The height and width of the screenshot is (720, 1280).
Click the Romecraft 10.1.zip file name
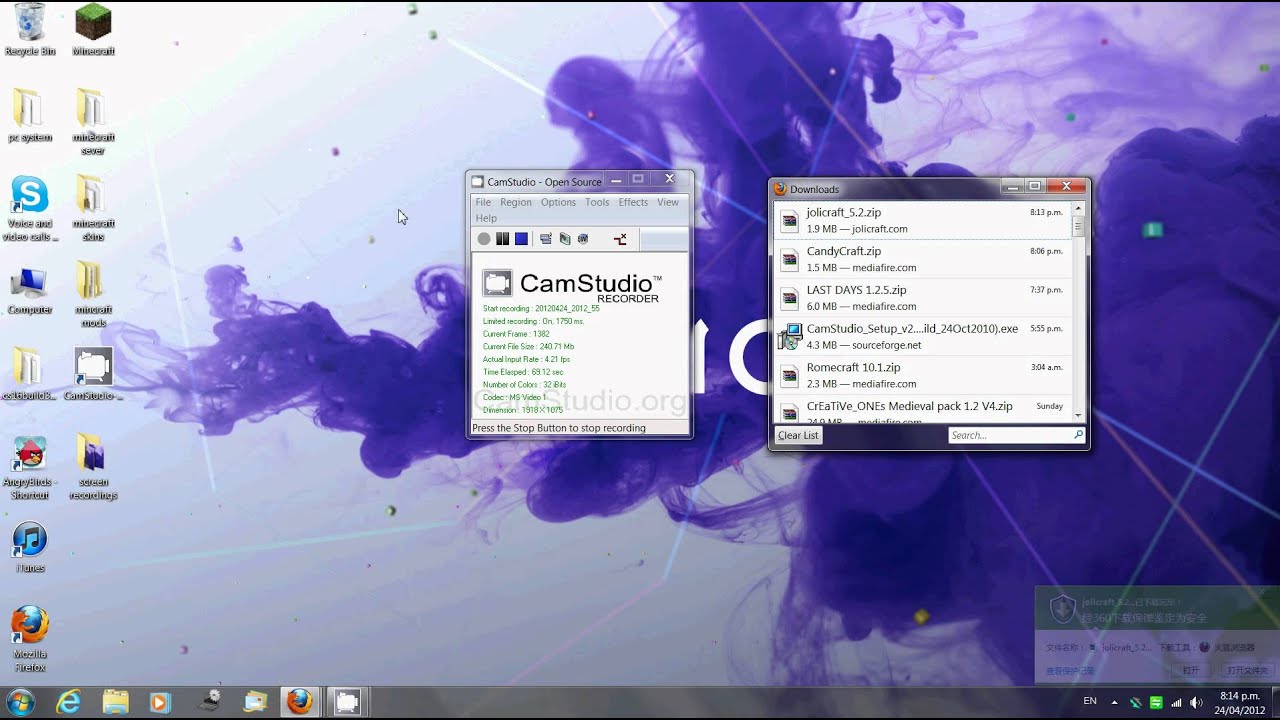pyautogui.click(x=854, y=367)
